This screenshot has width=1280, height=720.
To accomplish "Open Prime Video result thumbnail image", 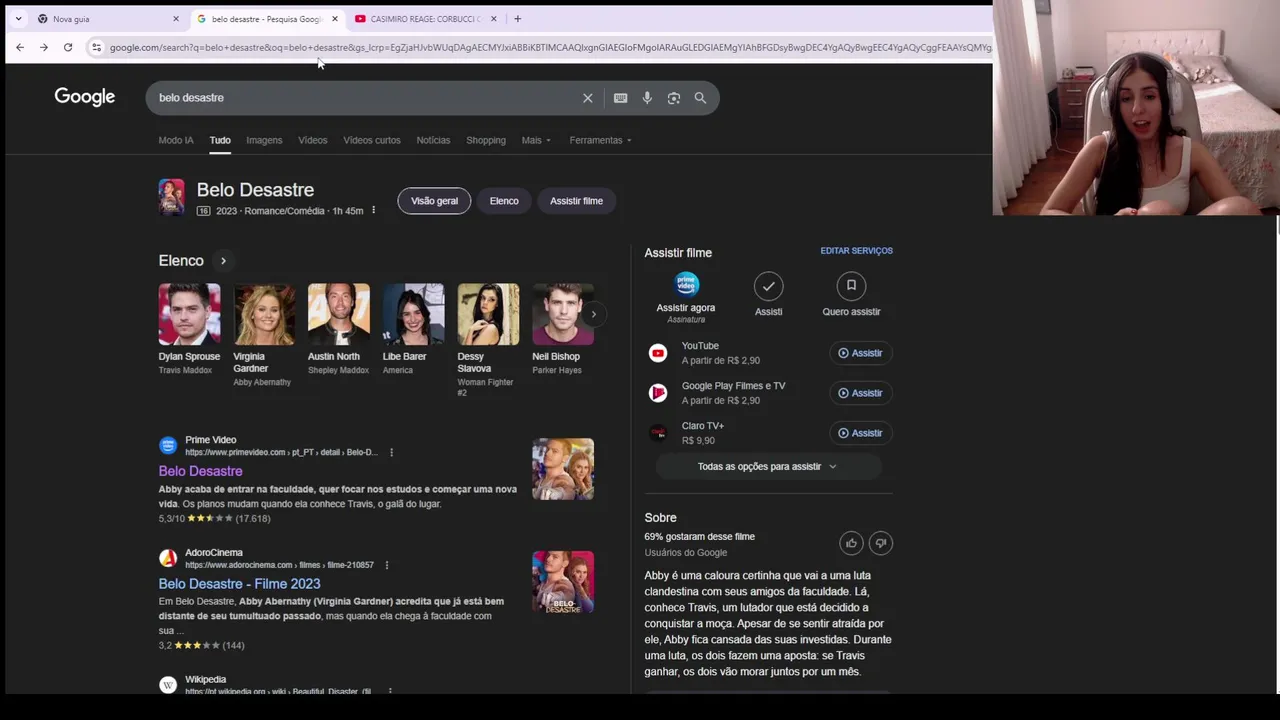I will [563, 469].
